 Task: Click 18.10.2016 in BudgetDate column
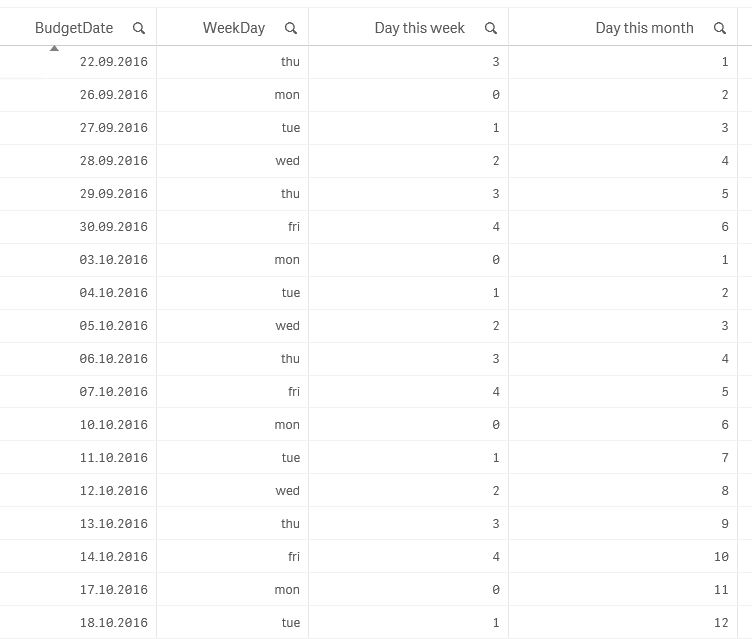click(x=113, y=623)
